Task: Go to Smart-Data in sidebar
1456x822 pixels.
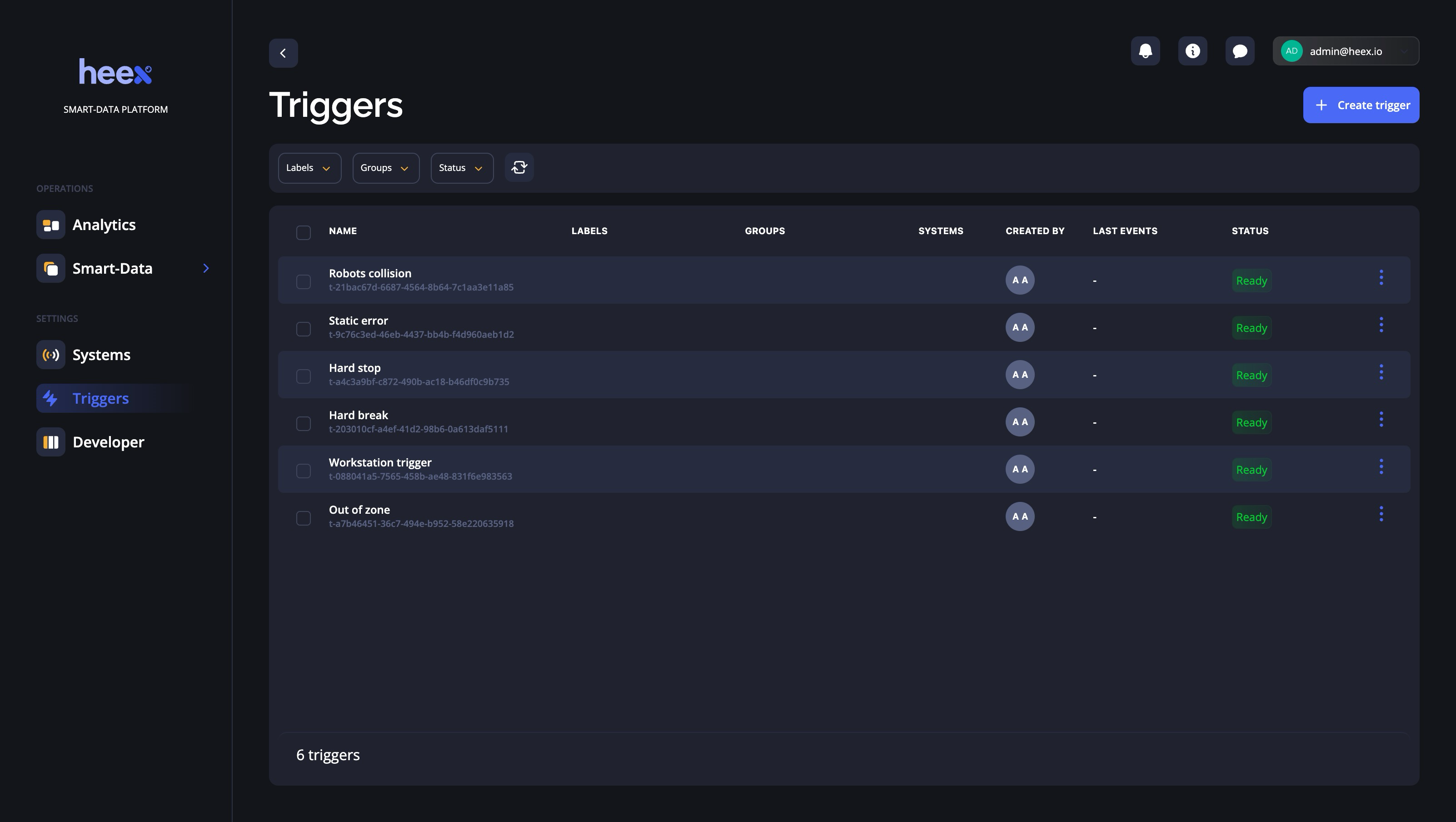Action: tap(113, 269)
